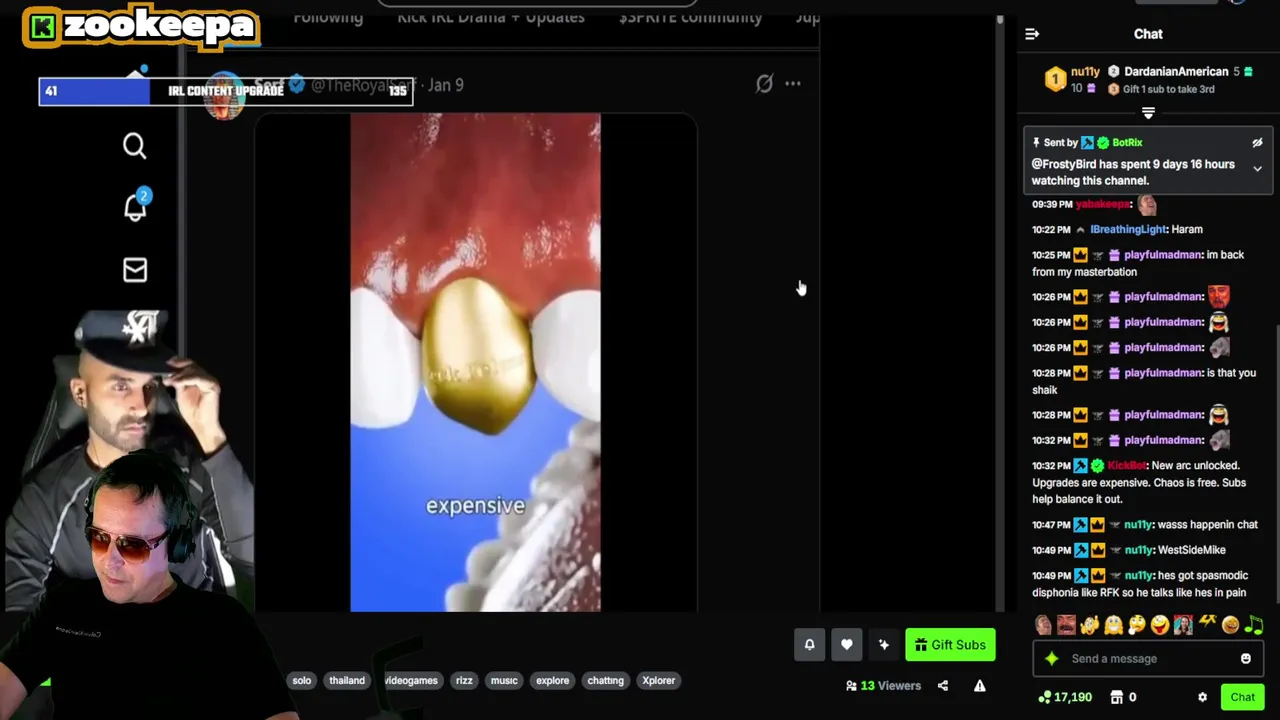Viewport: 1280px width, 720px height.
Task: Click KickBot's username in chat
Action: point(1126,465)
